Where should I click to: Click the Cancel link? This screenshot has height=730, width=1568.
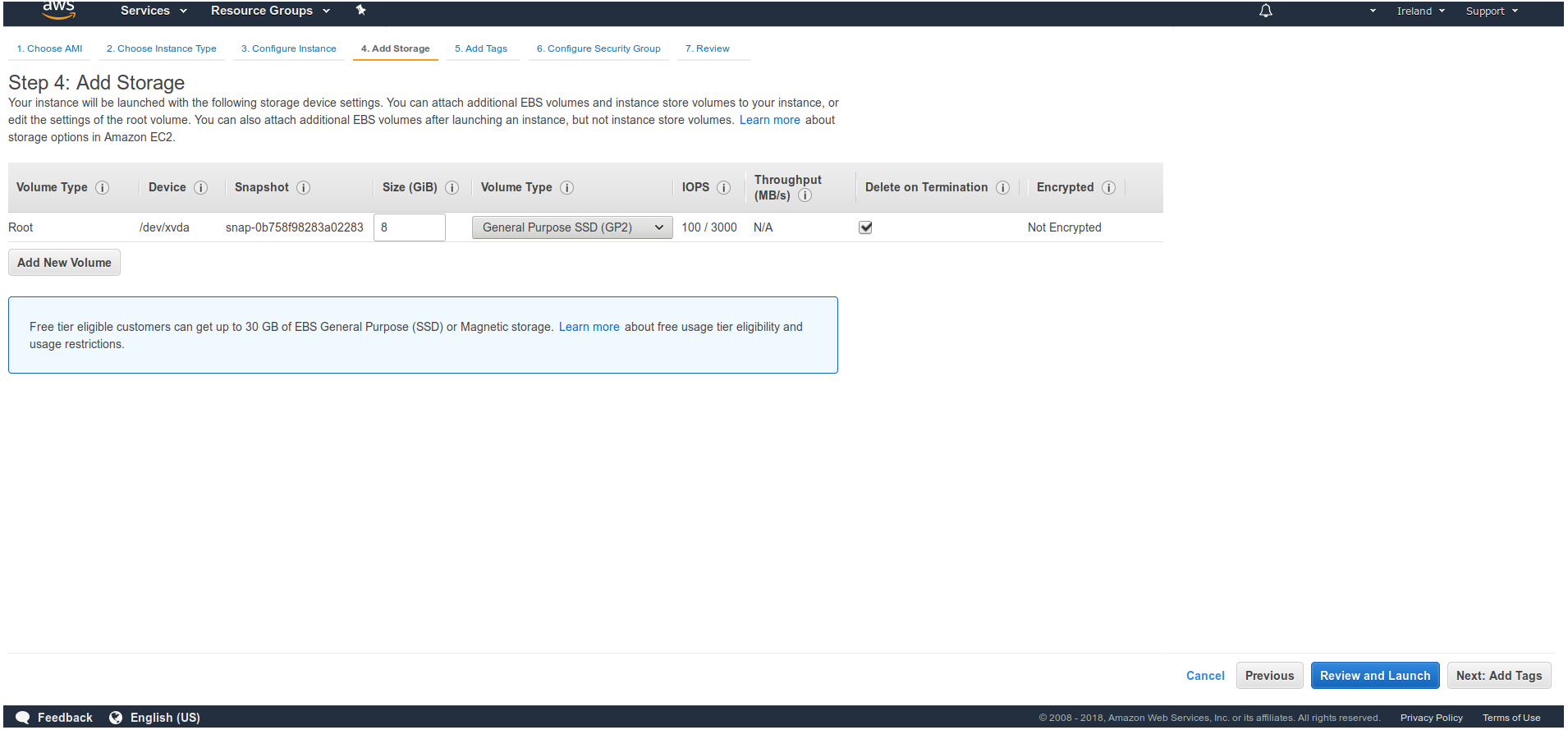[x=1204, y=676]
